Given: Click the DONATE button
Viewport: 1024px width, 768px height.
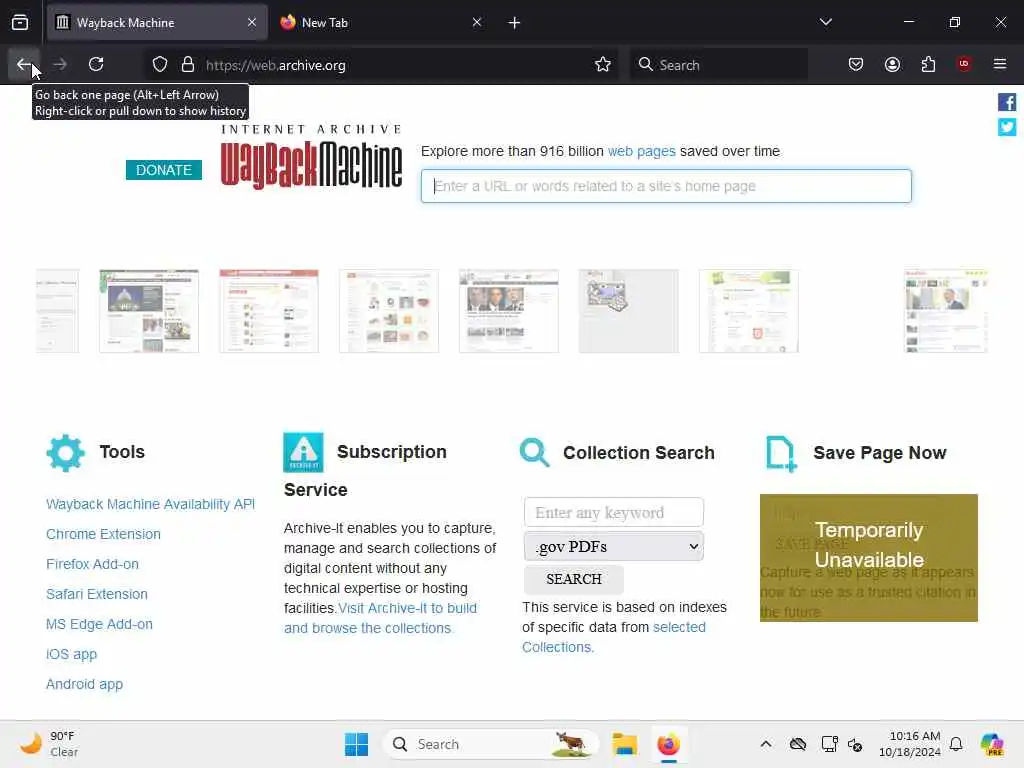Looking at the screenshot, I should tap(164, 170).
